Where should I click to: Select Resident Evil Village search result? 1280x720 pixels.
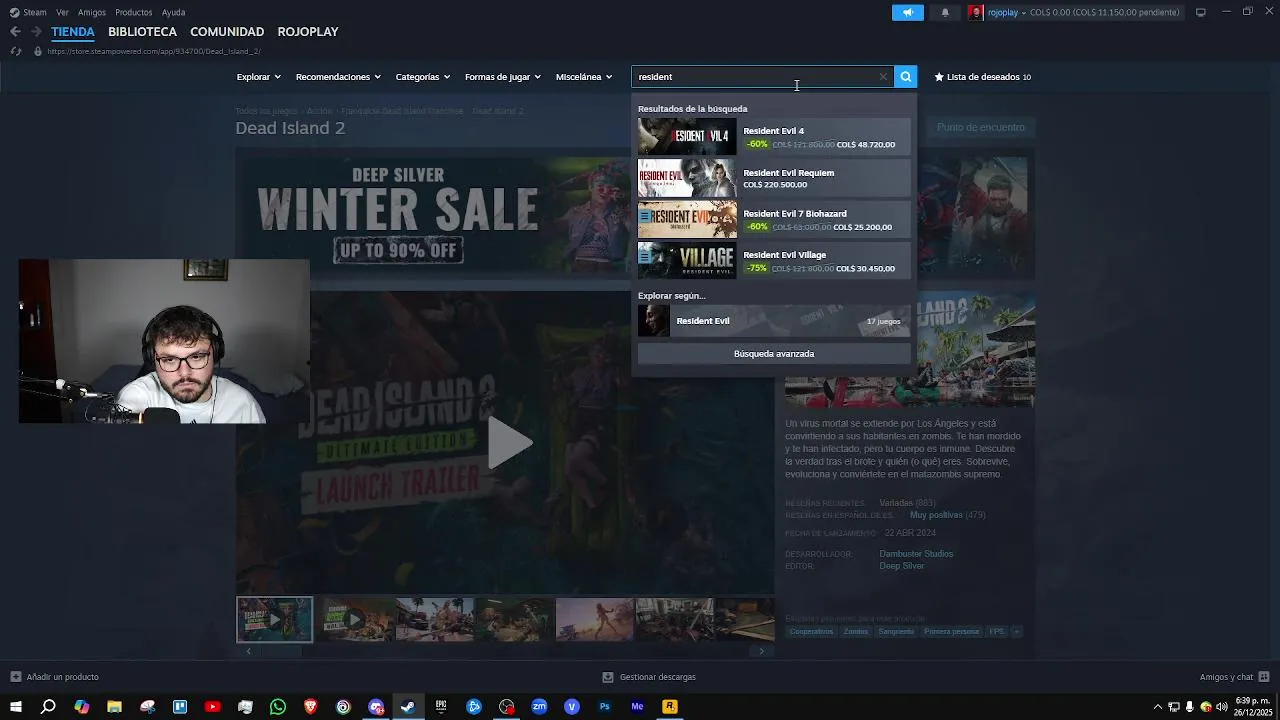(774, 261)
